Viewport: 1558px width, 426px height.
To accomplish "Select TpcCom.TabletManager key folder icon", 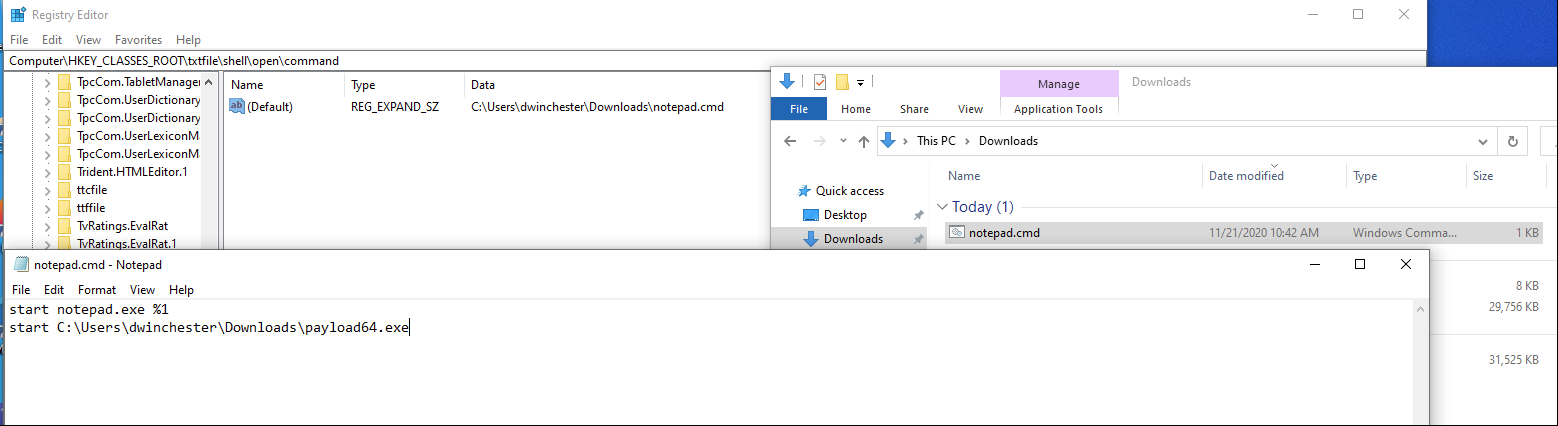I will (64, 82).
